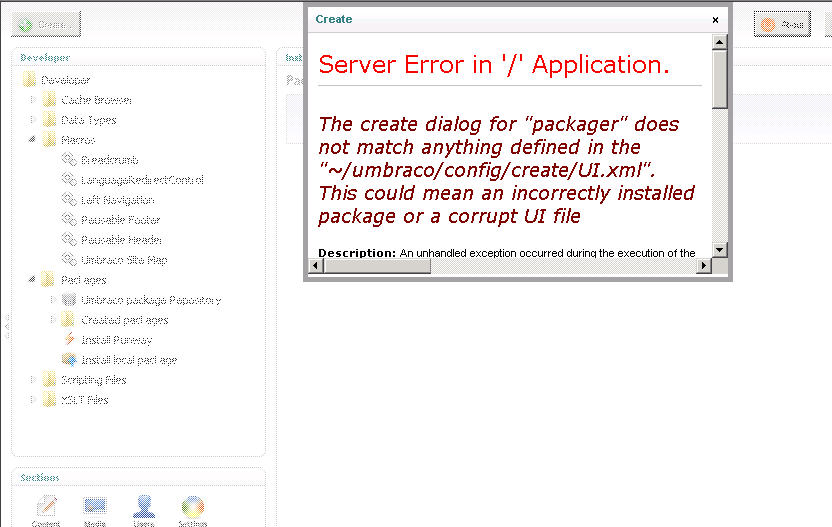Click the dialog's horizontal scrollbar left arrow
The width and height of the screenshot is (832, 527).
click(316, 265)
